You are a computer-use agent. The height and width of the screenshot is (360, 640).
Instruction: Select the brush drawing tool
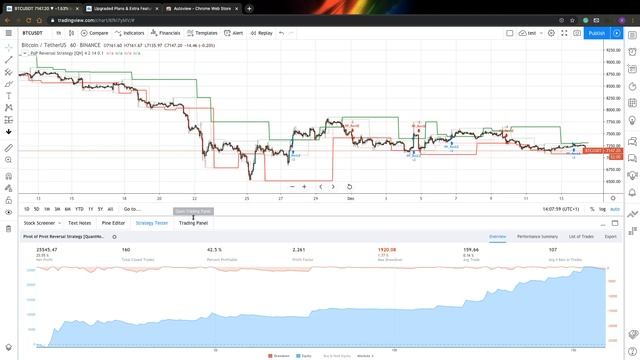[9, 84]
